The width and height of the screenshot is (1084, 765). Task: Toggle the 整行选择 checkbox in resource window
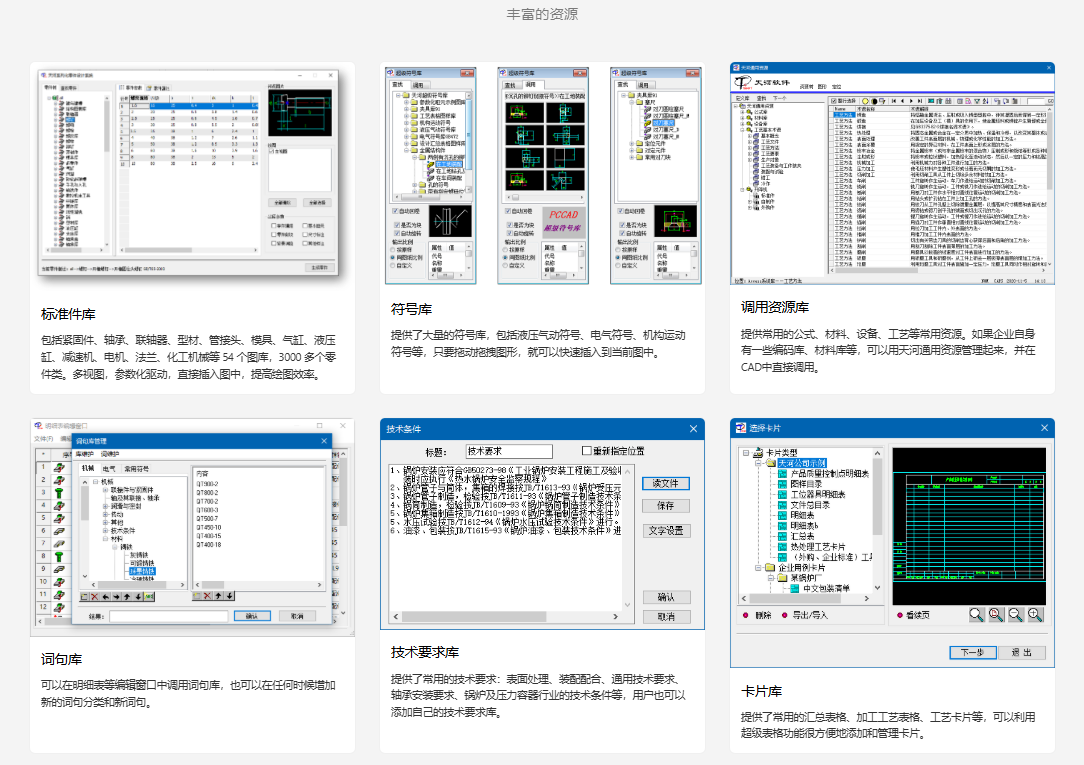pyautogui.click(x=834, y=101)
